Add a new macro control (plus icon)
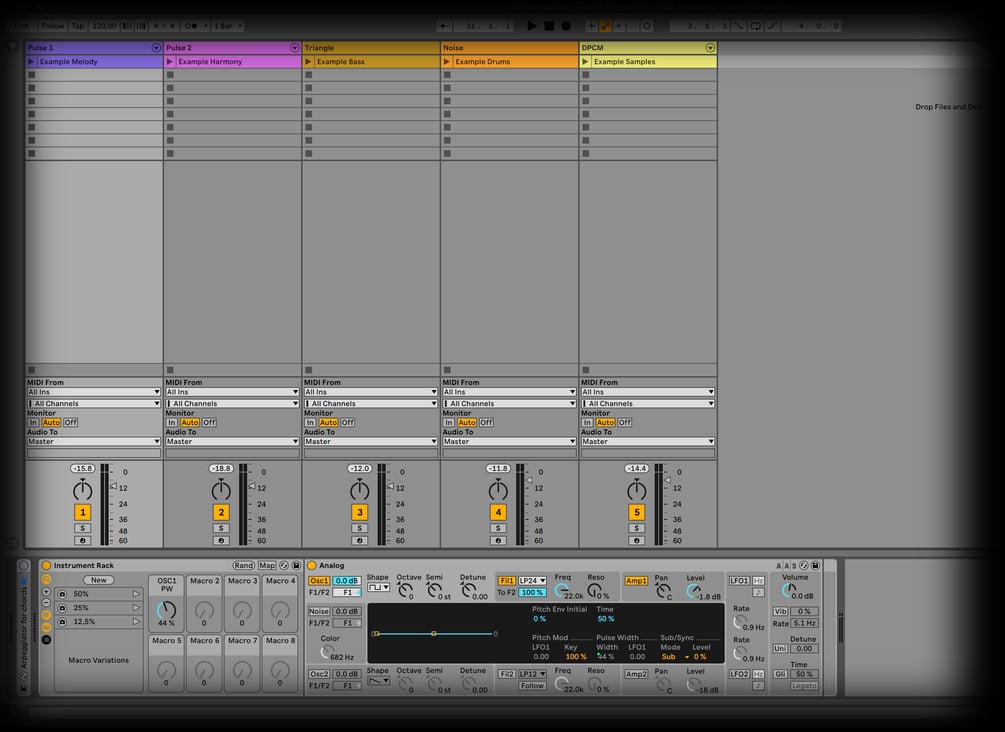Image resolution: width=1005 pixels, height=732 pixels. coord(46,592)
